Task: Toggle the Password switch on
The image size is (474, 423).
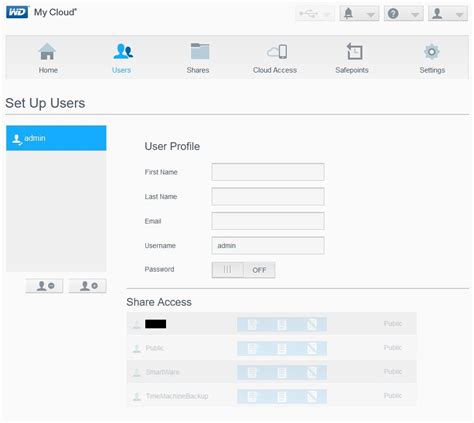Action: 243,270
